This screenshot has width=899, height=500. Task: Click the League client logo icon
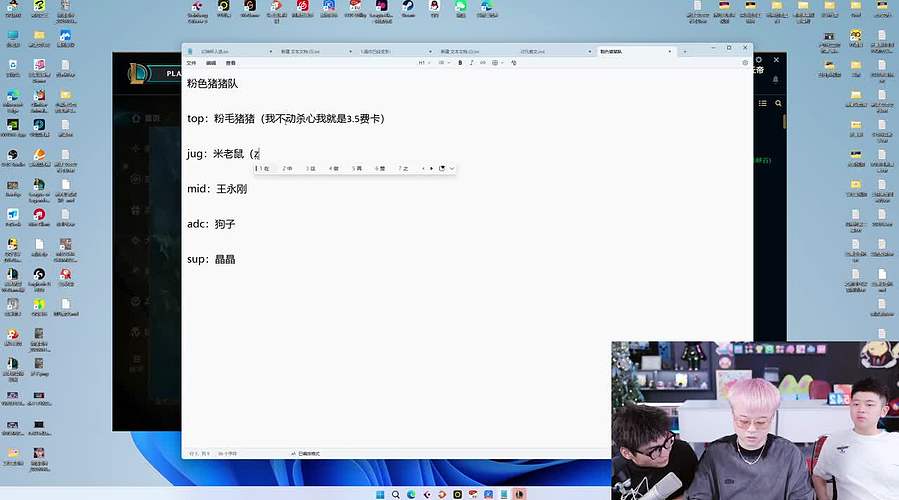tap(137, 73)
